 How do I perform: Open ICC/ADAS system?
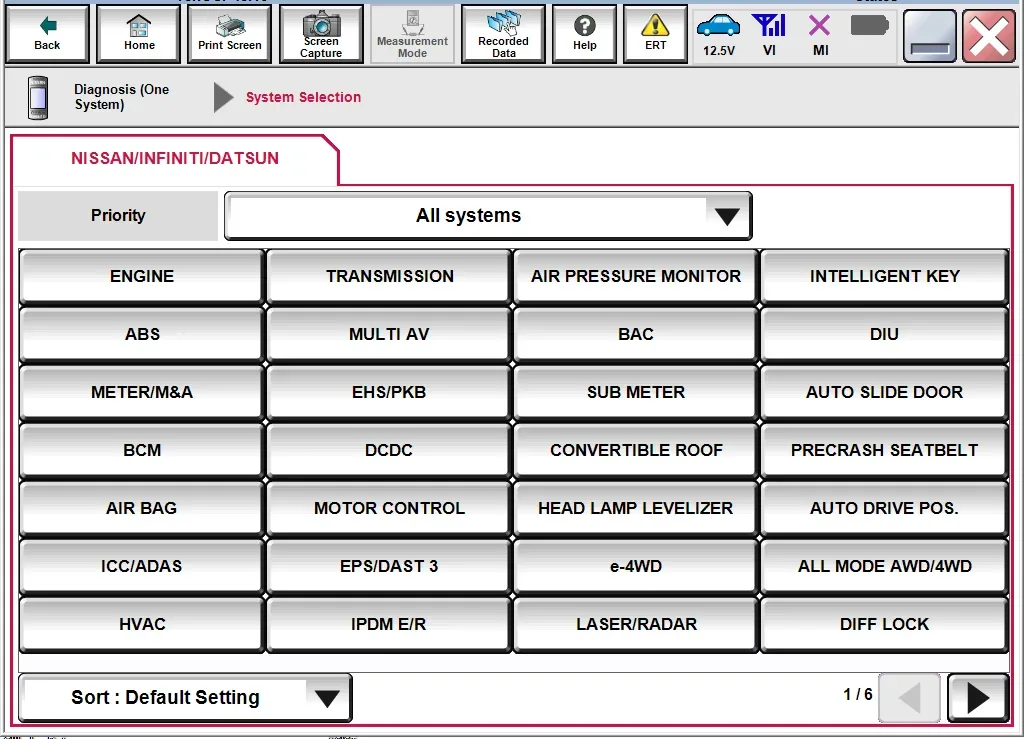(x=142, y=566)
